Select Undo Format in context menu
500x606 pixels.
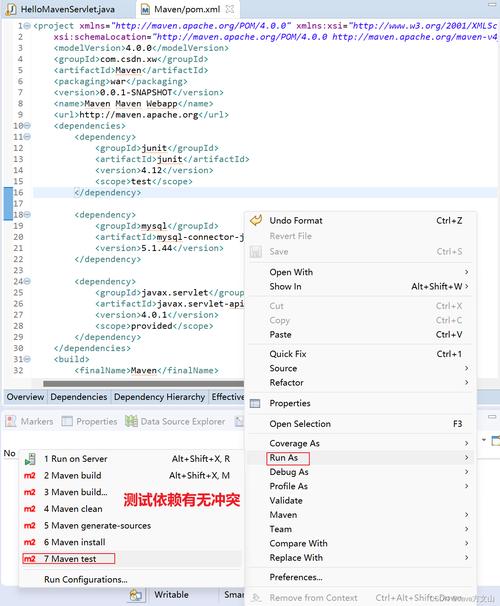click(x=360, y=221)
